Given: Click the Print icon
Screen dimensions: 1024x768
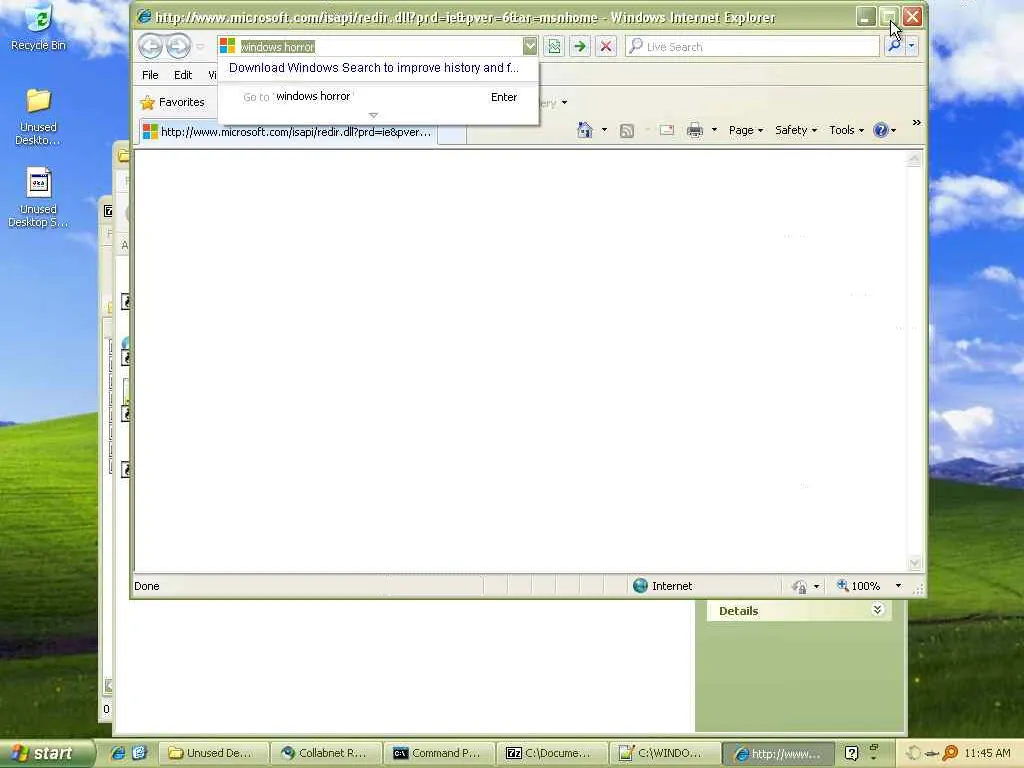Looking at the screenshot, I should point(695,130).
